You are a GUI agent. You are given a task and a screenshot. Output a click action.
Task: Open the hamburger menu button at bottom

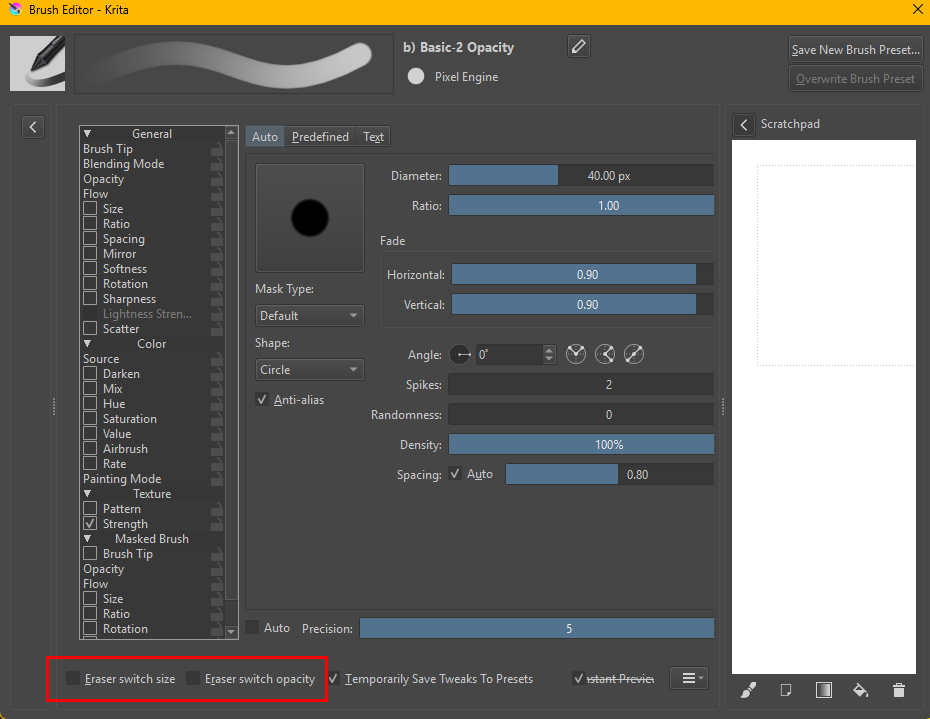pos(688,679)
